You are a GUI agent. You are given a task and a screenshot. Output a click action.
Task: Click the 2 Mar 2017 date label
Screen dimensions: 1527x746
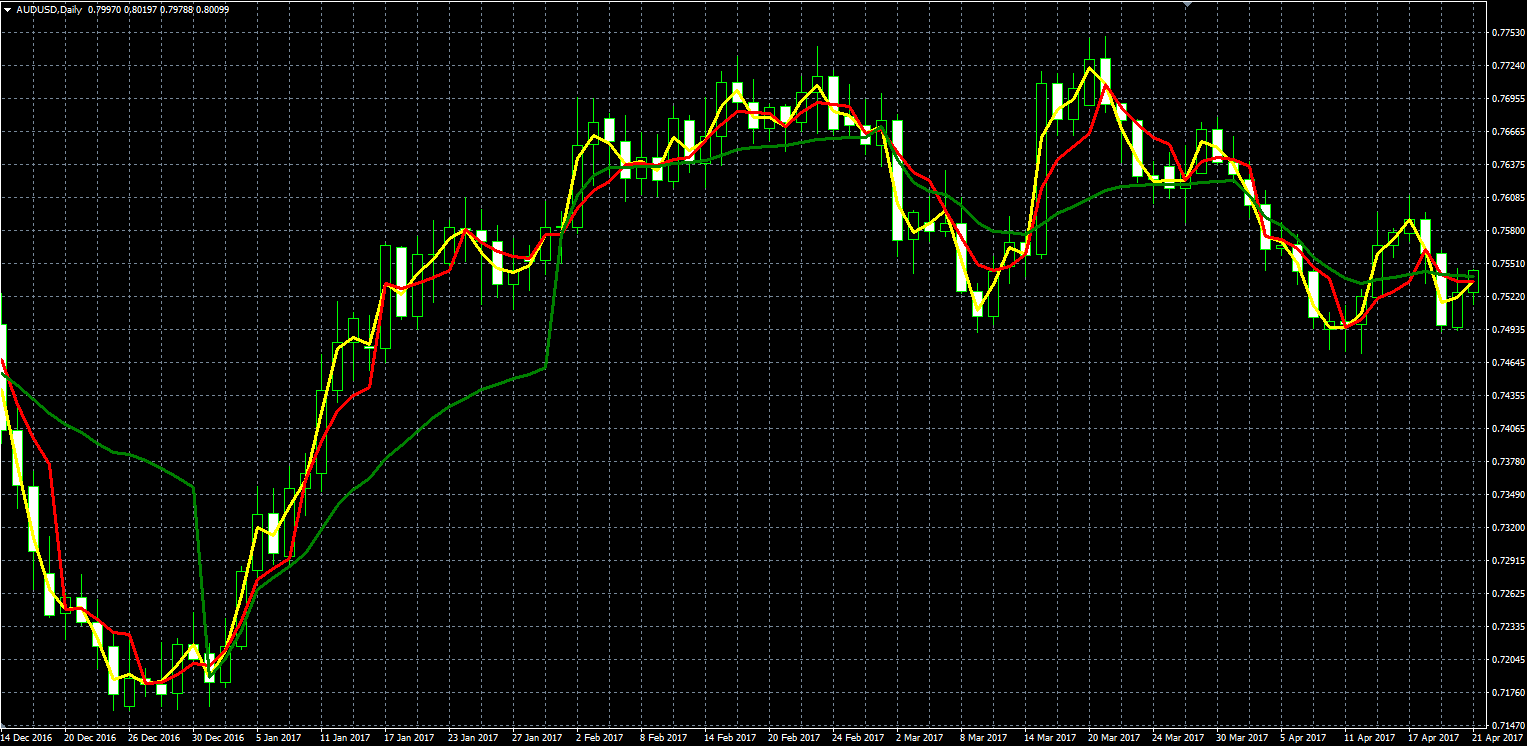coord(919,738)
